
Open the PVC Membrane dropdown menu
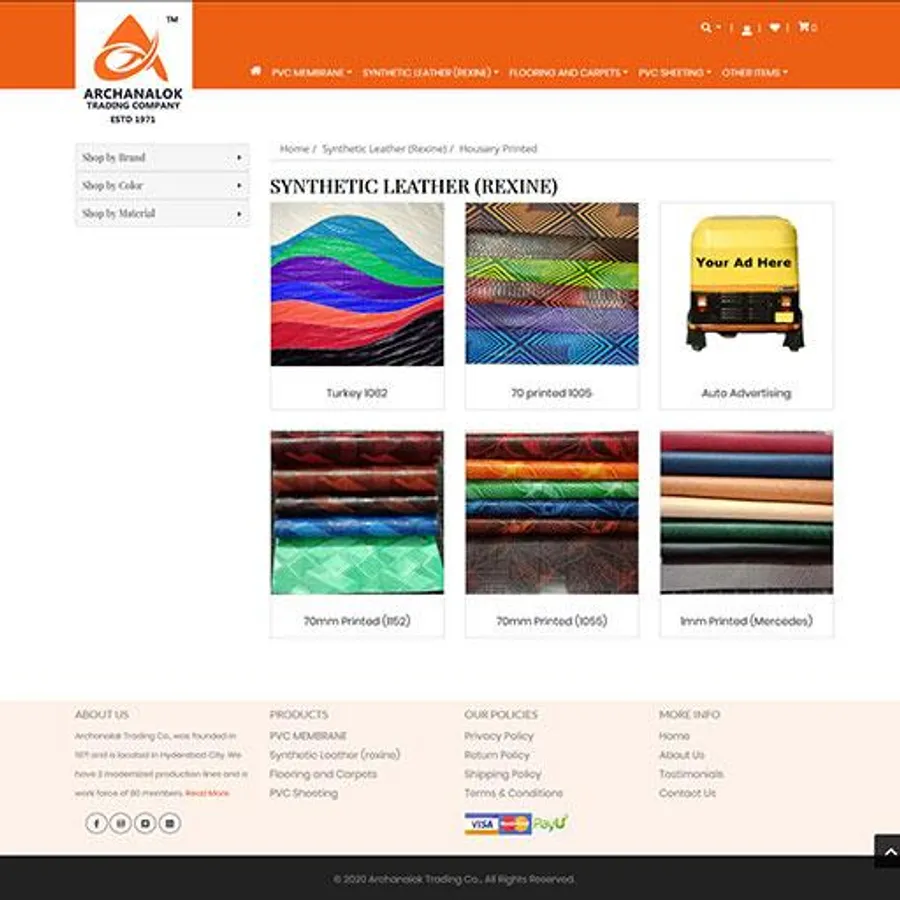(311, 72)
